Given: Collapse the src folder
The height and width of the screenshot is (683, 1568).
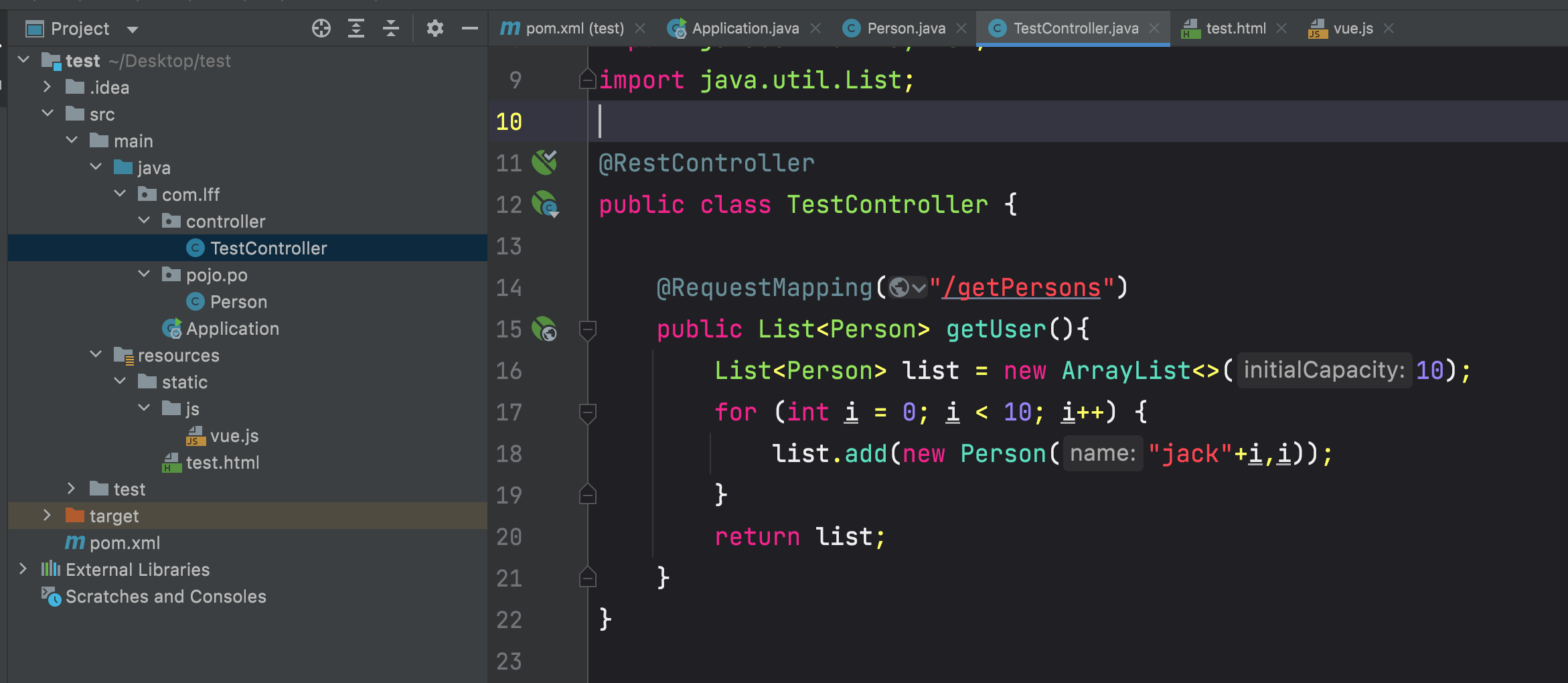Looking at the screenshot, I should 48,113.
